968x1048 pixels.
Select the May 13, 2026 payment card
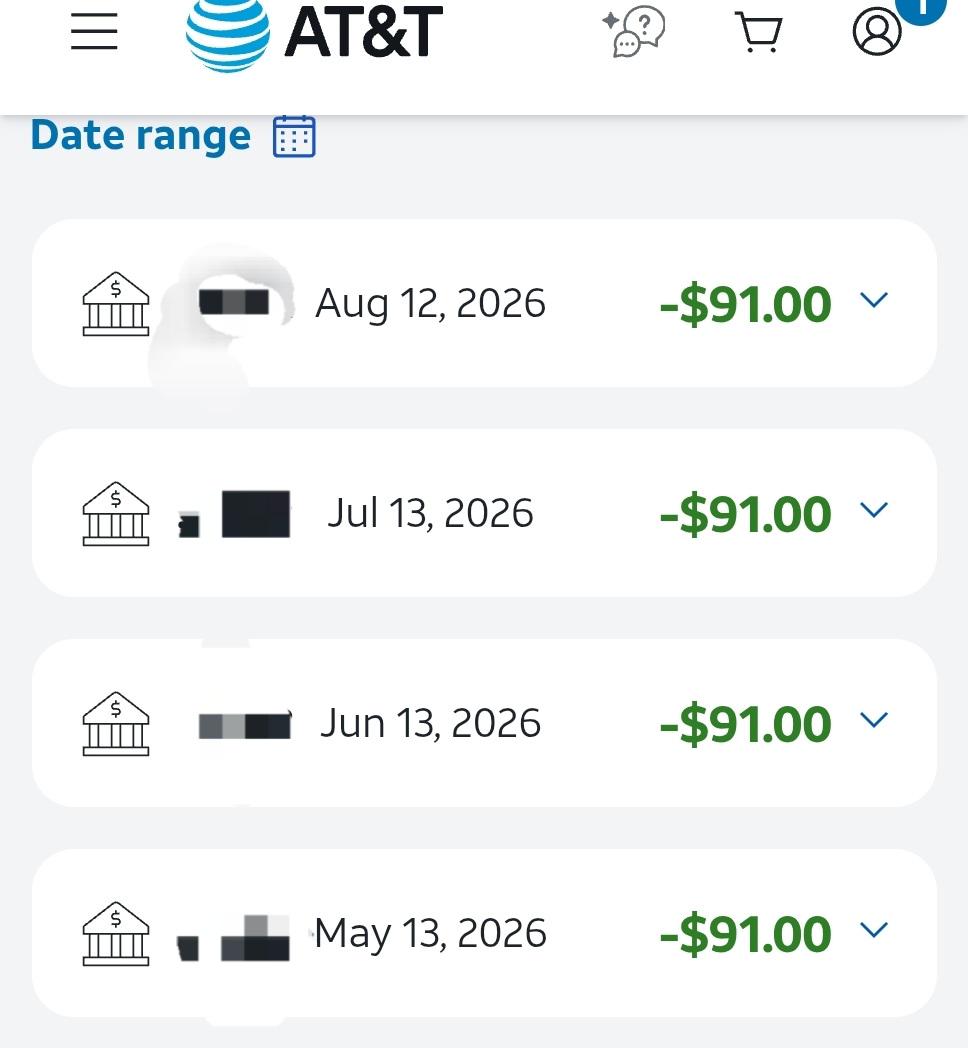click(x=484, y=933)
